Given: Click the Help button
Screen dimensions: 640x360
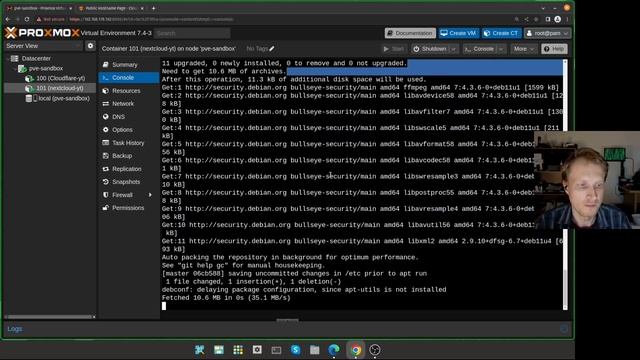Looking at the screenshot, I should click(554, 49).
